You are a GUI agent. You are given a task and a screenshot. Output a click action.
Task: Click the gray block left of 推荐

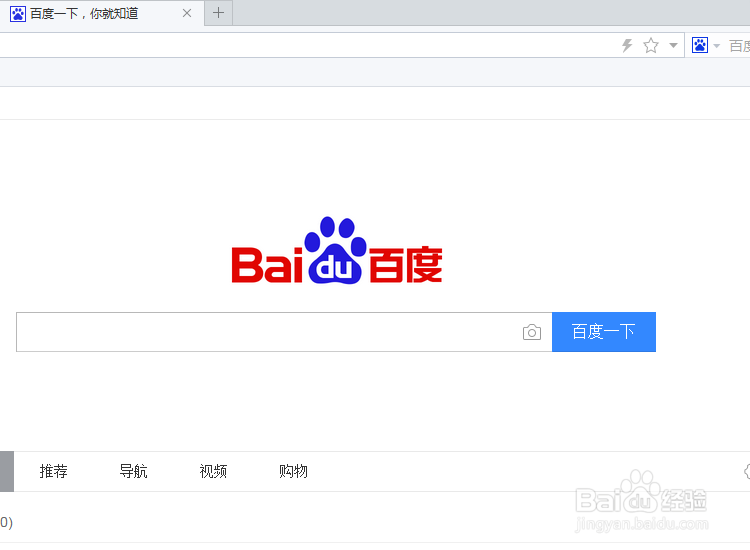coord(7,472)
